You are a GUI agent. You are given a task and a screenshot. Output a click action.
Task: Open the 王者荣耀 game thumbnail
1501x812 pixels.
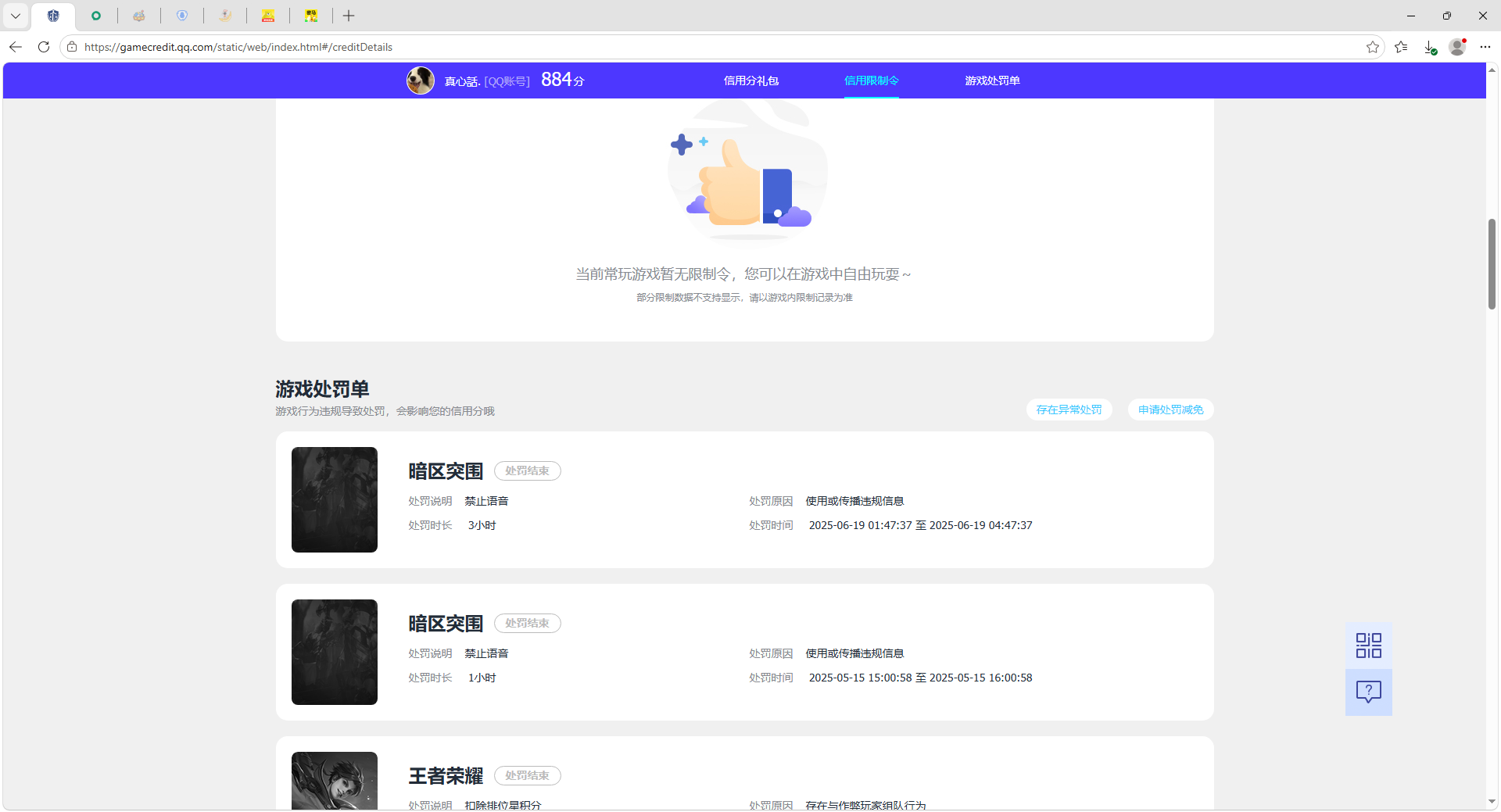pos(335,781)
